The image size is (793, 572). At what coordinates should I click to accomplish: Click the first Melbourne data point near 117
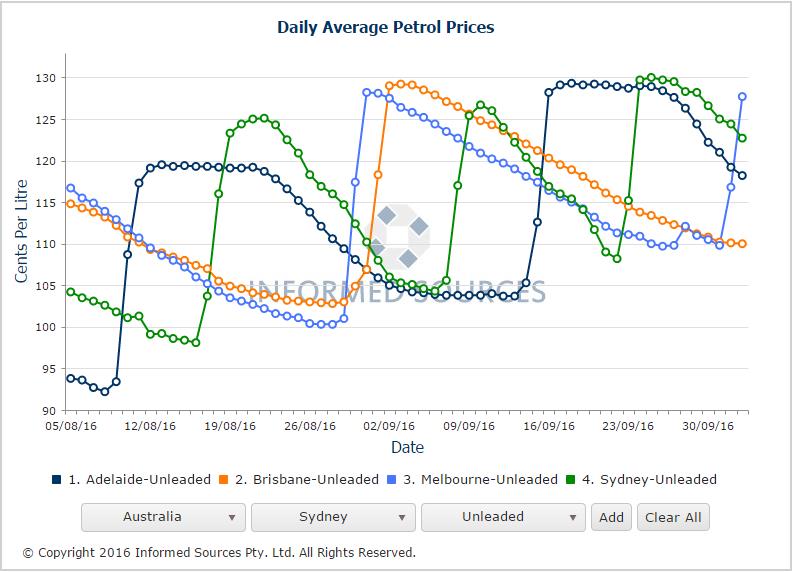pyautogui.click(x=71, y=188)
